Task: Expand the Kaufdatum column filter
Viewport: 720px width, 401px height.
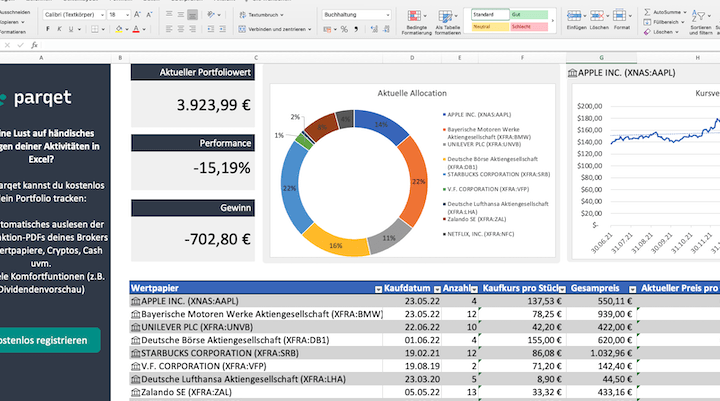Action: [x=436, y=288]
